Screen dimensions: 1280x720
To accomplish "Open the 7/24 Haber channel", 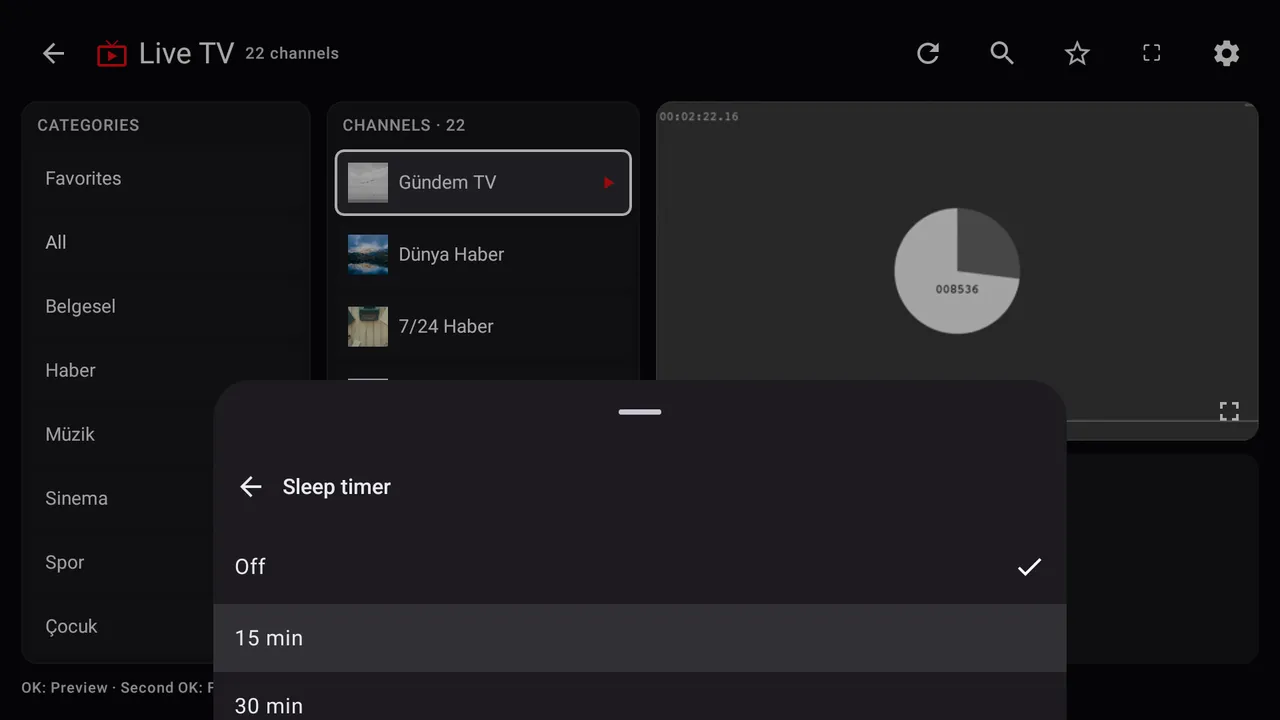I will (483, 327).
